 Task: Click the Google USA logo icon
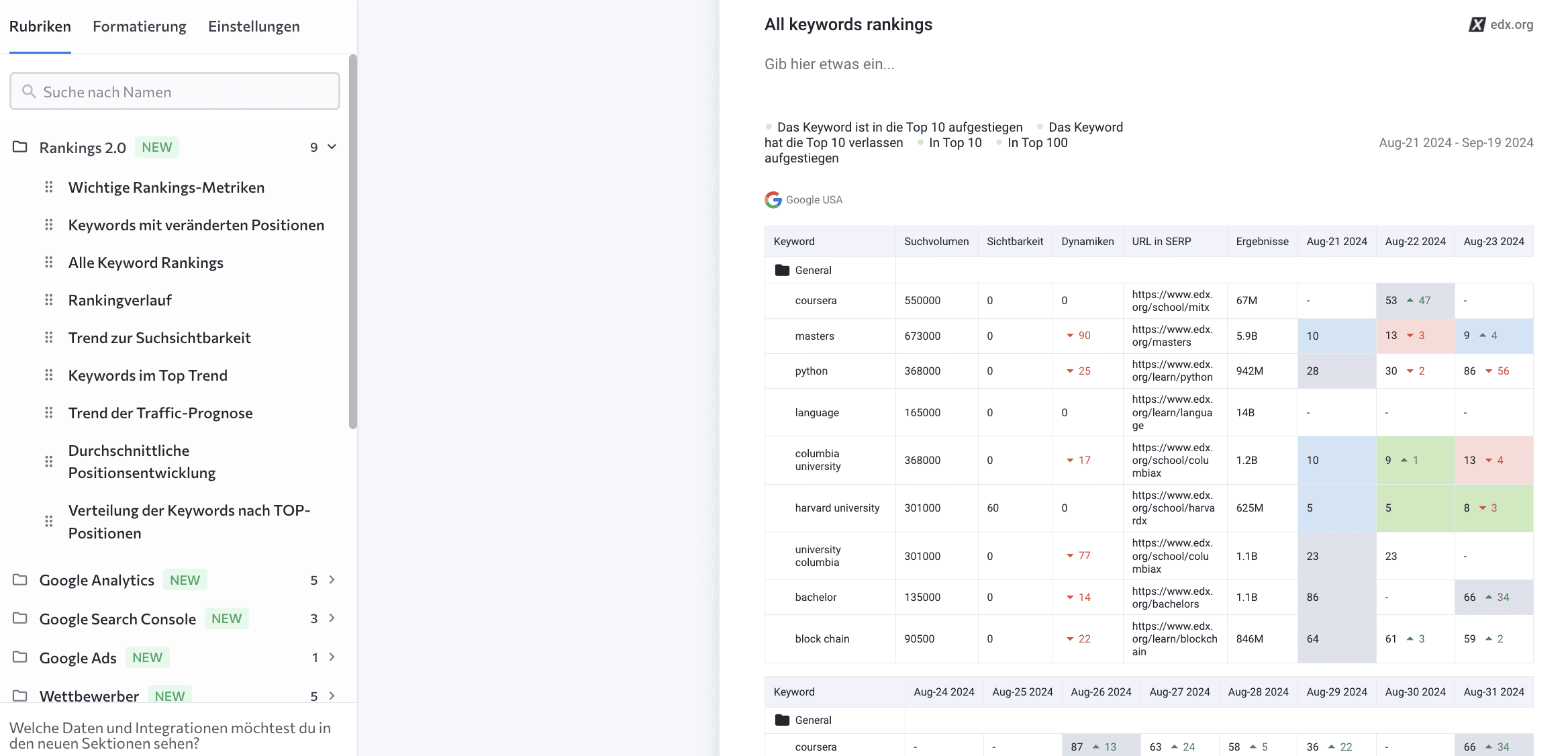[x=773, y=199]
